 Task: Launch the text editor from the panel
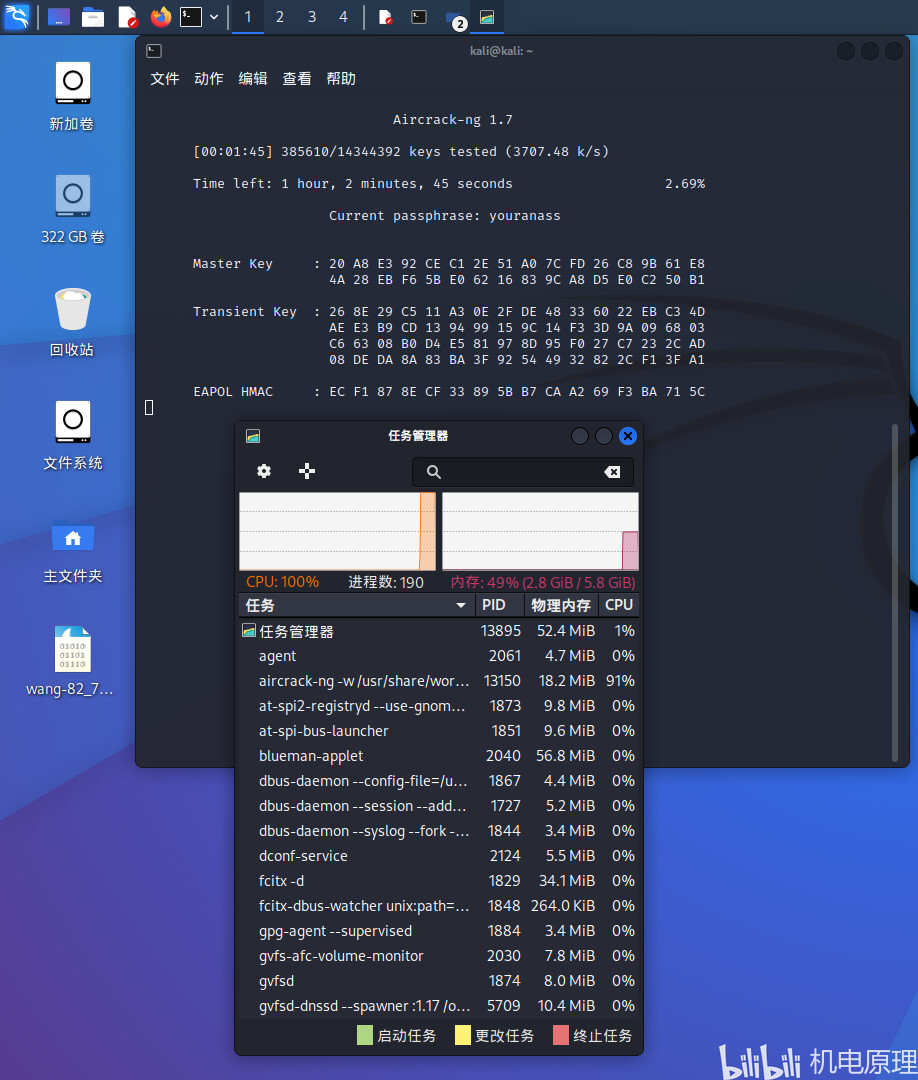tap(127, 17)
